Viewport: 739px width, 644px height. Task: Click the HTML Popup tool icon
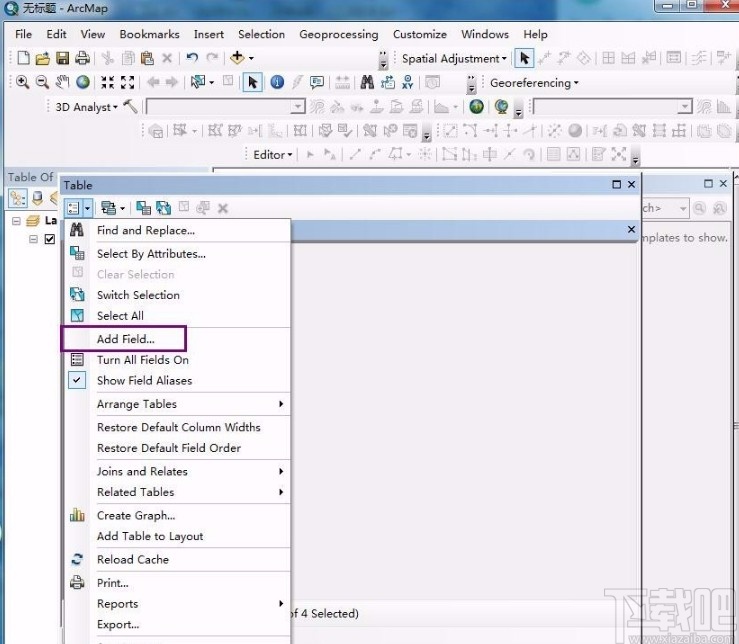[x=317, y=83]
